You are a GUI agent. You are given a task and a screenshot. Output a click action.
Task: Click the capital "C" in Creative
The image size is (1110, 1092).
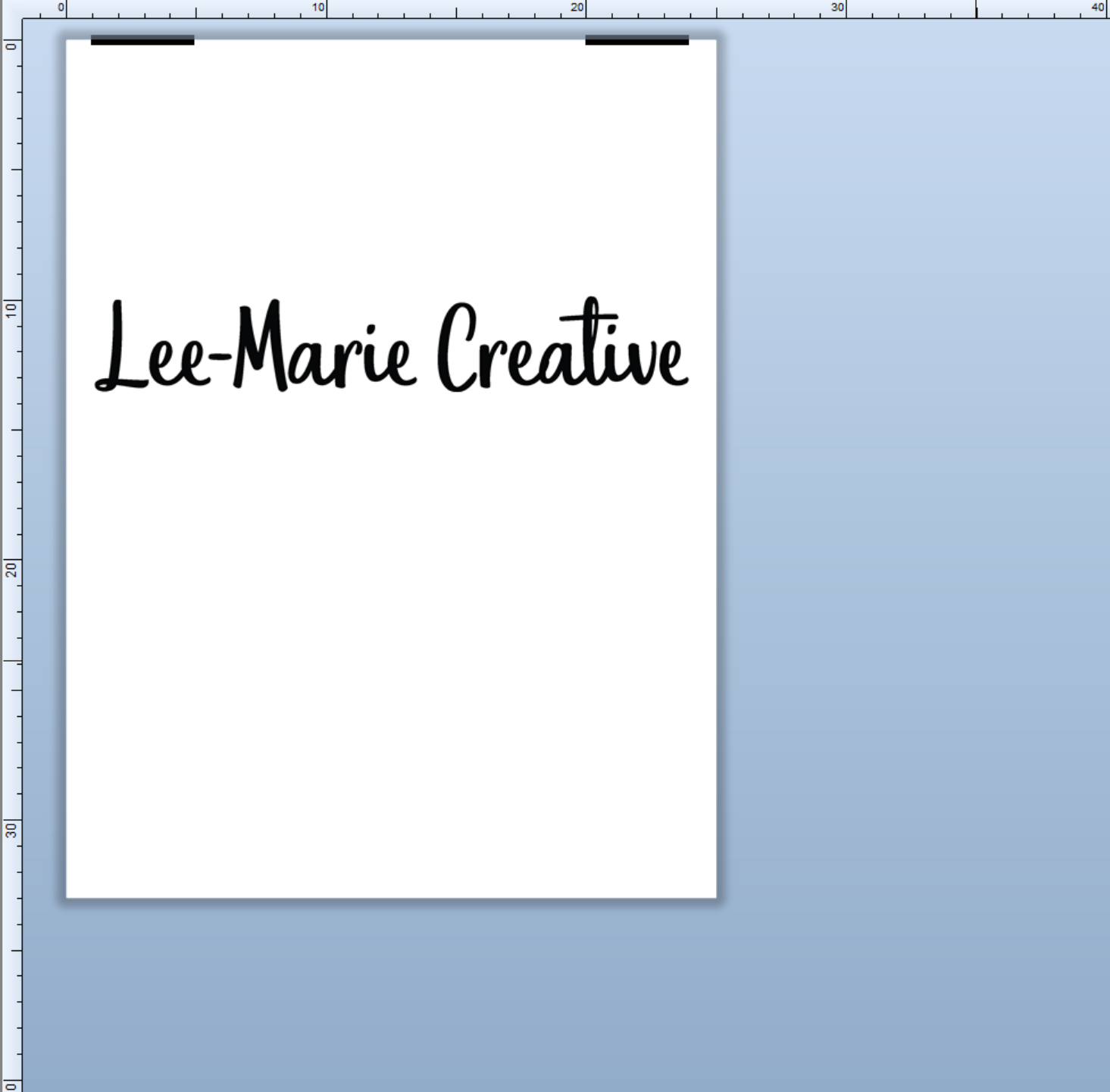coord(457,349)
